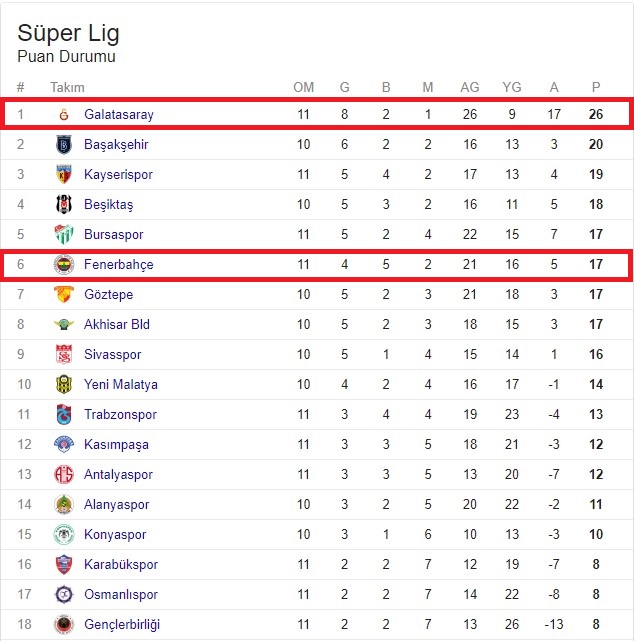Click the Kayserispor team logo

(64, 174)
